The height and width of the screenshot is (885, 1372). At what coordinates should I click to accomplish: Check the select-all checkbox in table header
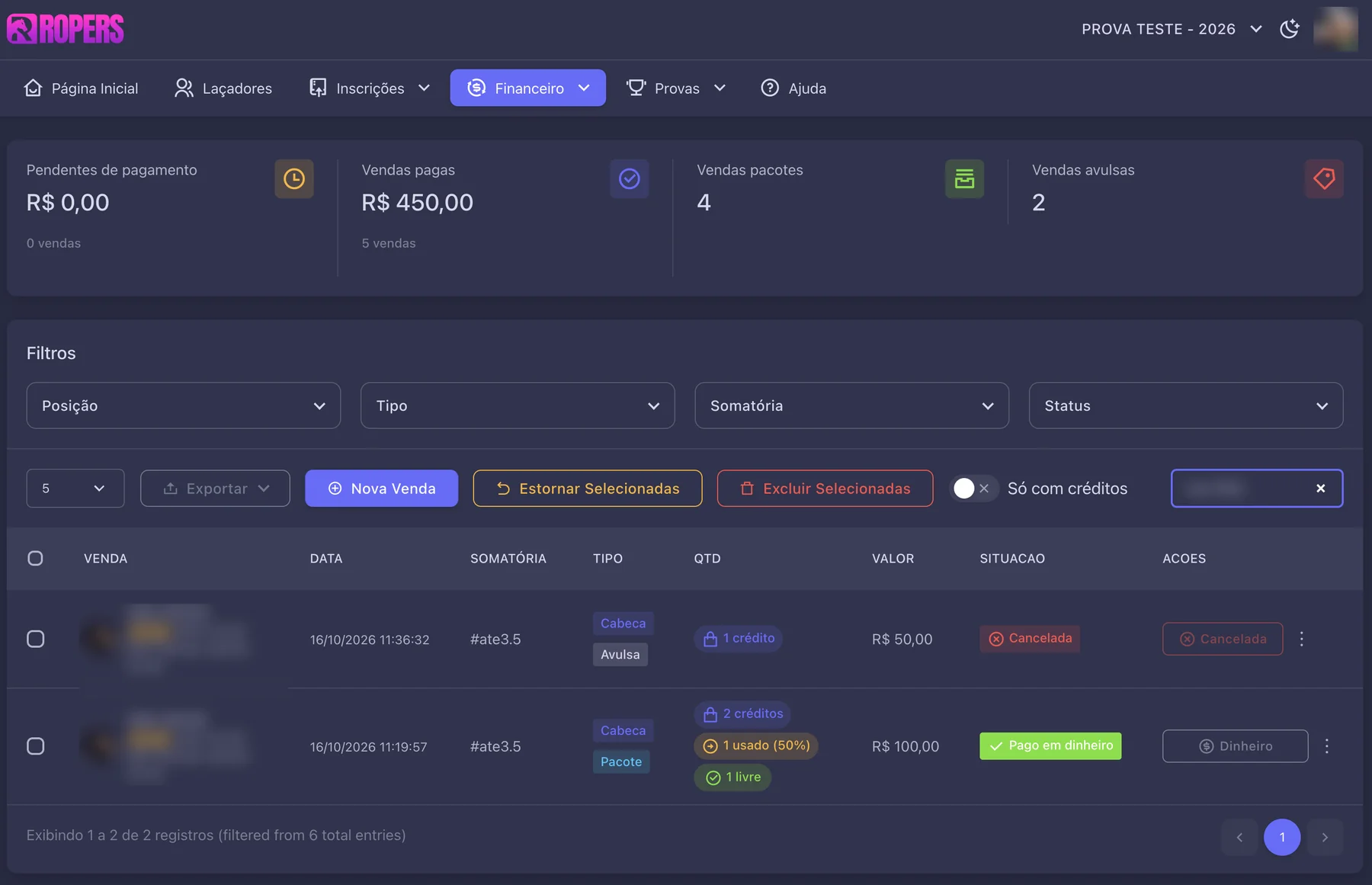click(35, 558)
